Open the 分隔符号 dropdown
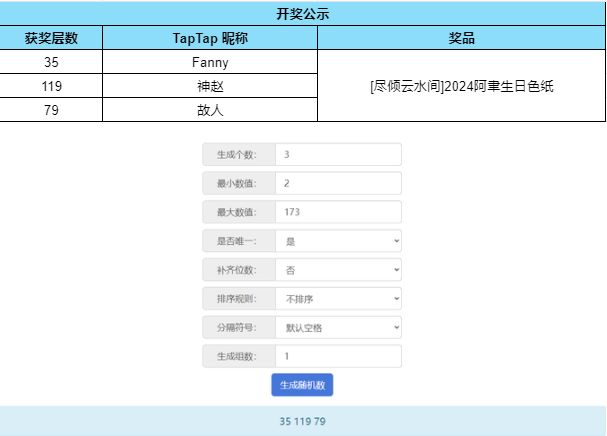This screenshot has width=607, height=436. tap(338, 328)
